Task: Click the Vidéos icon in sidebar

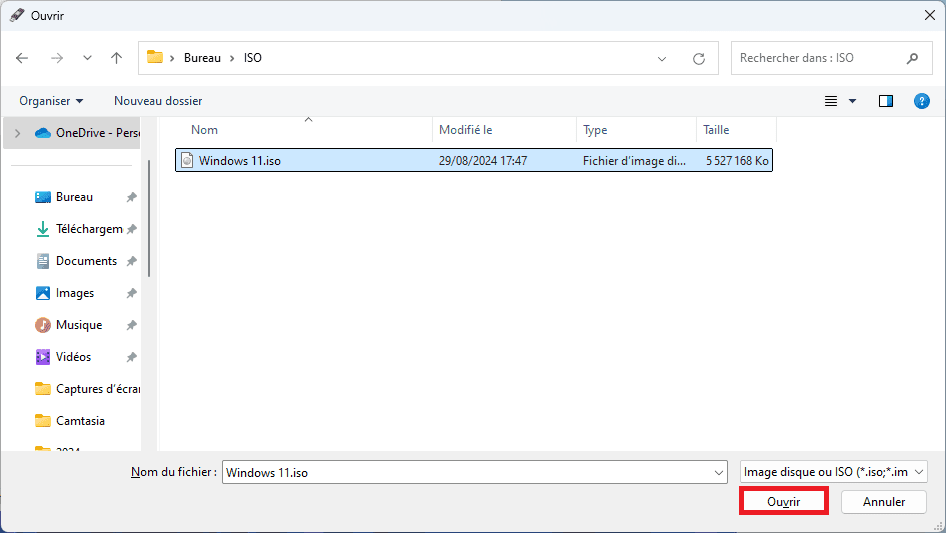Action: (42, 357)
